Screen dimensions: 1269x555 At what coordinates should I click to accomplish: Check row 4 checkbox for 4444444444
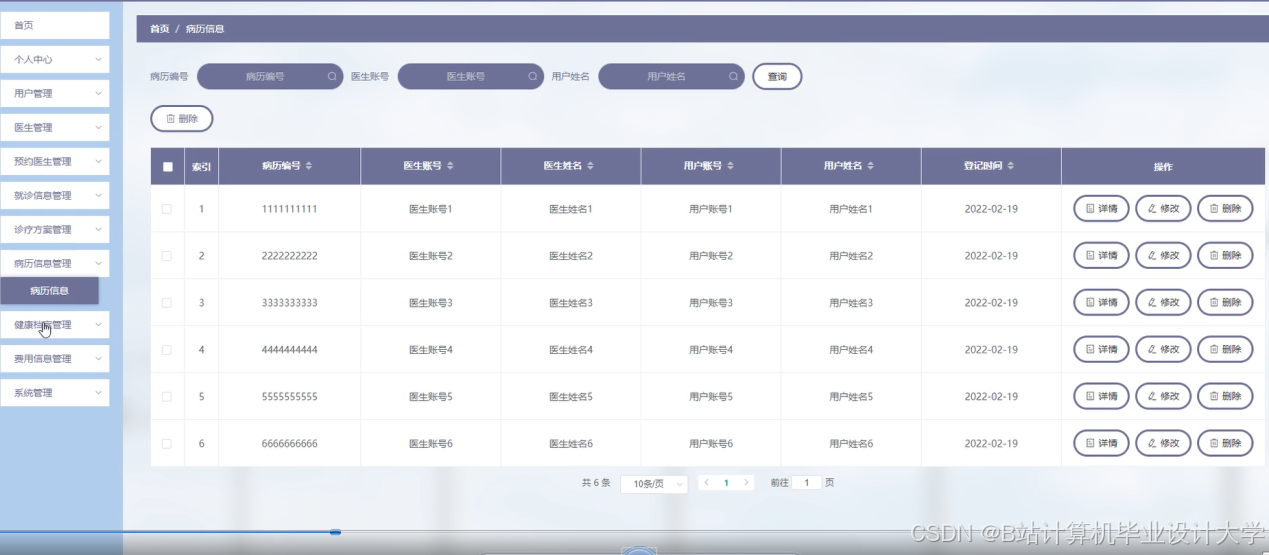(167, 350)
